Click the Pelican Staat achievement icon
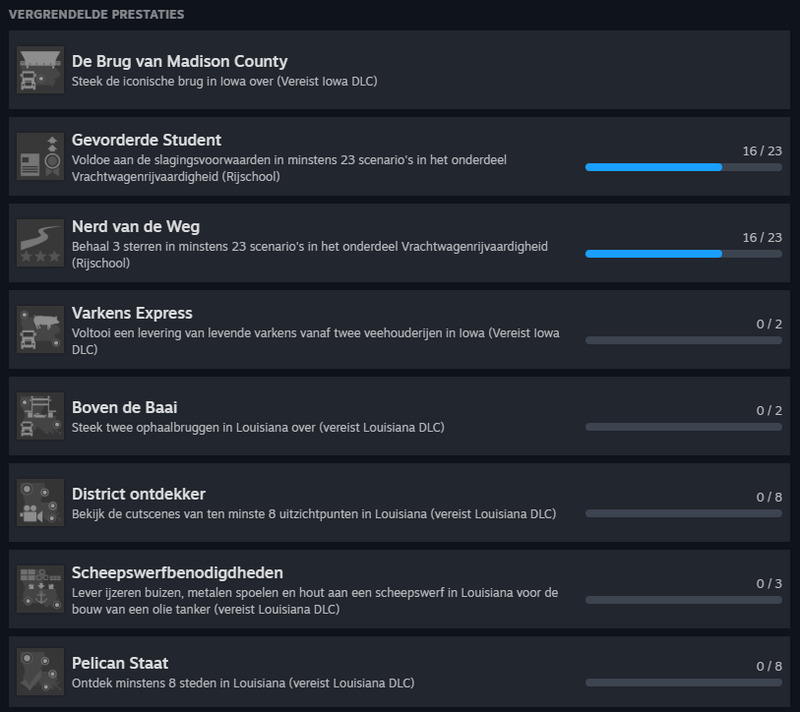 pyautogui.click(x=40, y=673)
